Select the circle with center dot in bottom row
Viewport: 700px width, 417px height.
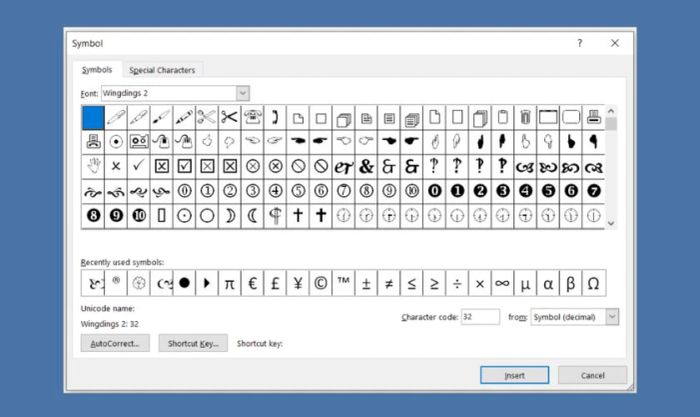click(184, 216)
